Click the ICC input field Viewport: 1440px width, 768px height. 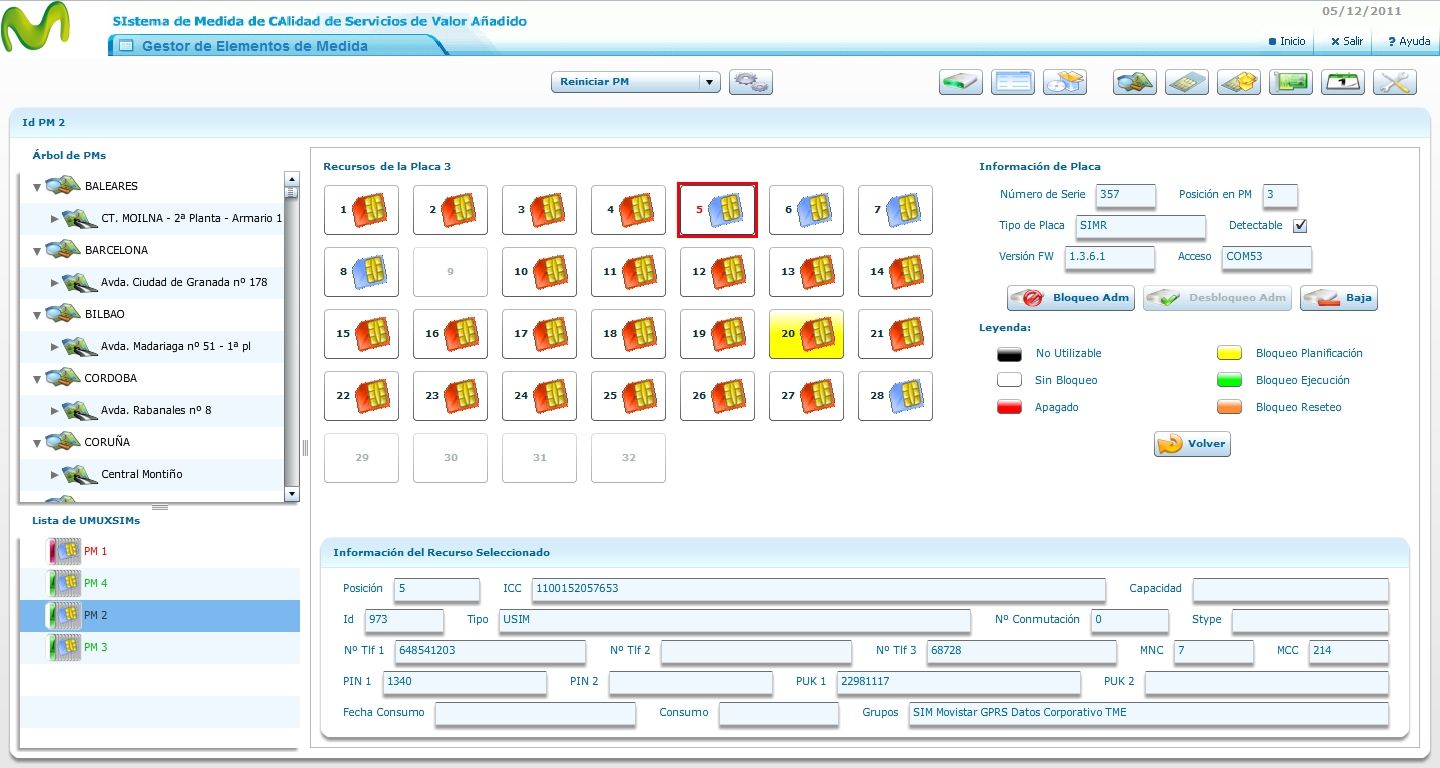pyautogui.click(x=818, y=589)
